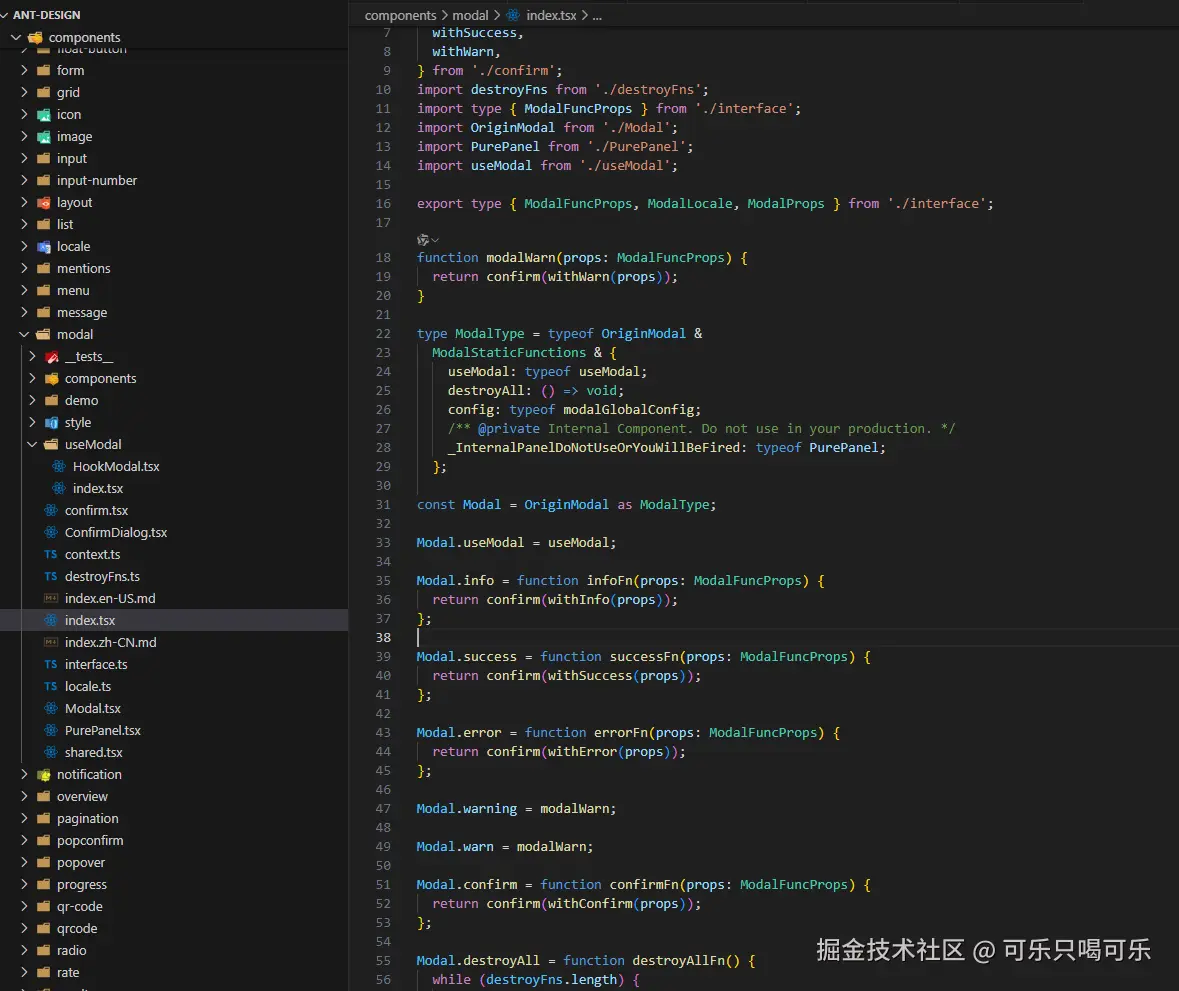
Task: Click the style folder icon
Action: point(52,423)
